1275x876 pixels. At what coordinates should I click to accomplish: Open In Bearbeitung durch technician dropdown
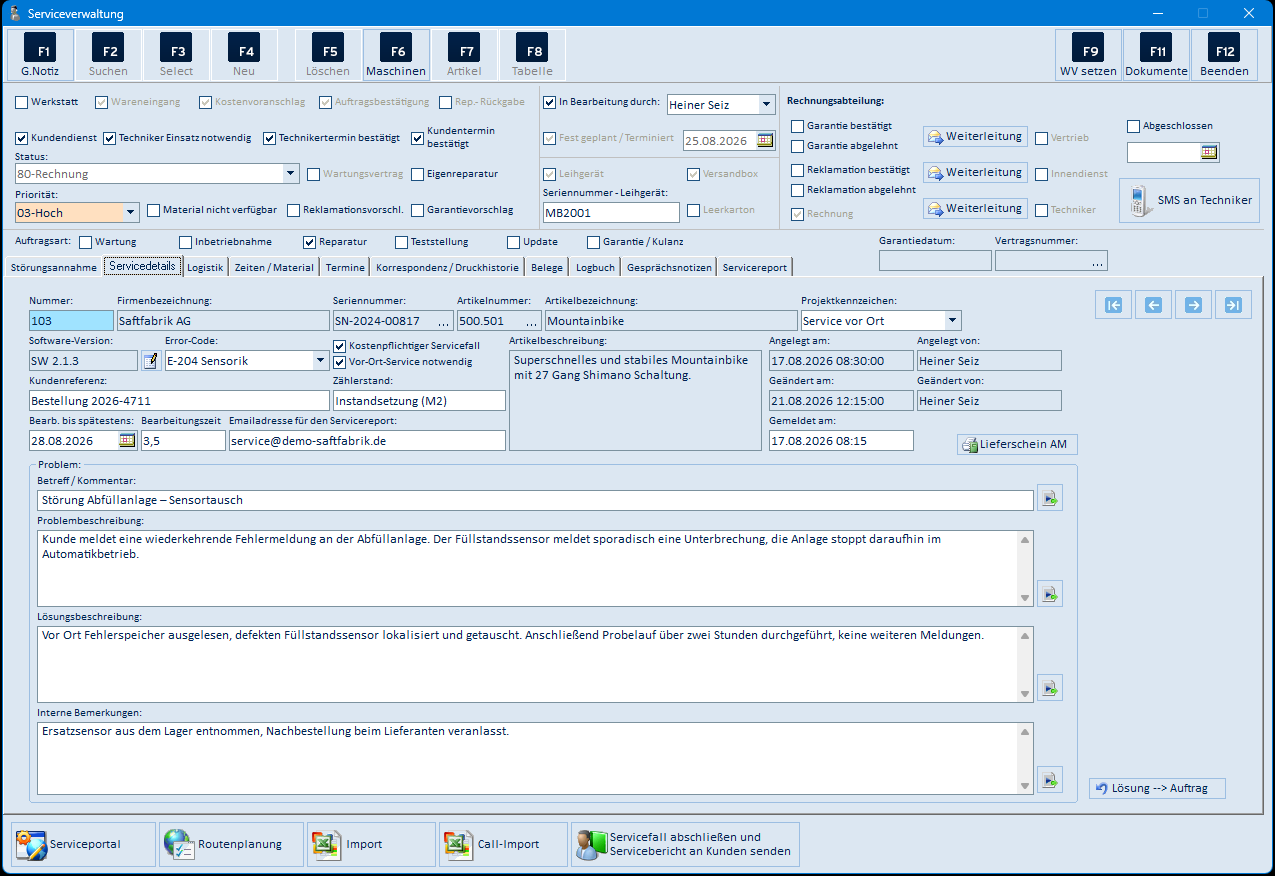(x=767, y=104)
